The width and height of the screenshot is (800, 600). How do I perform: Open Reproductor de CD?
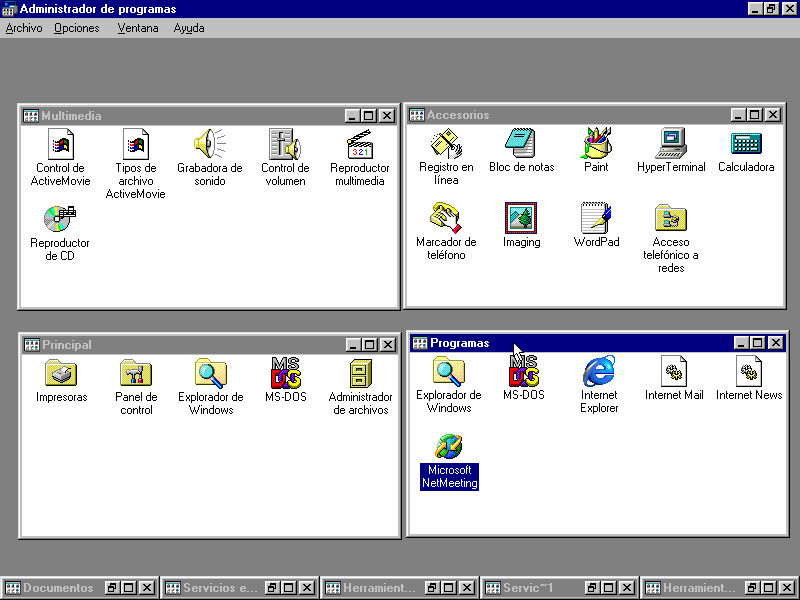[58, 218]
